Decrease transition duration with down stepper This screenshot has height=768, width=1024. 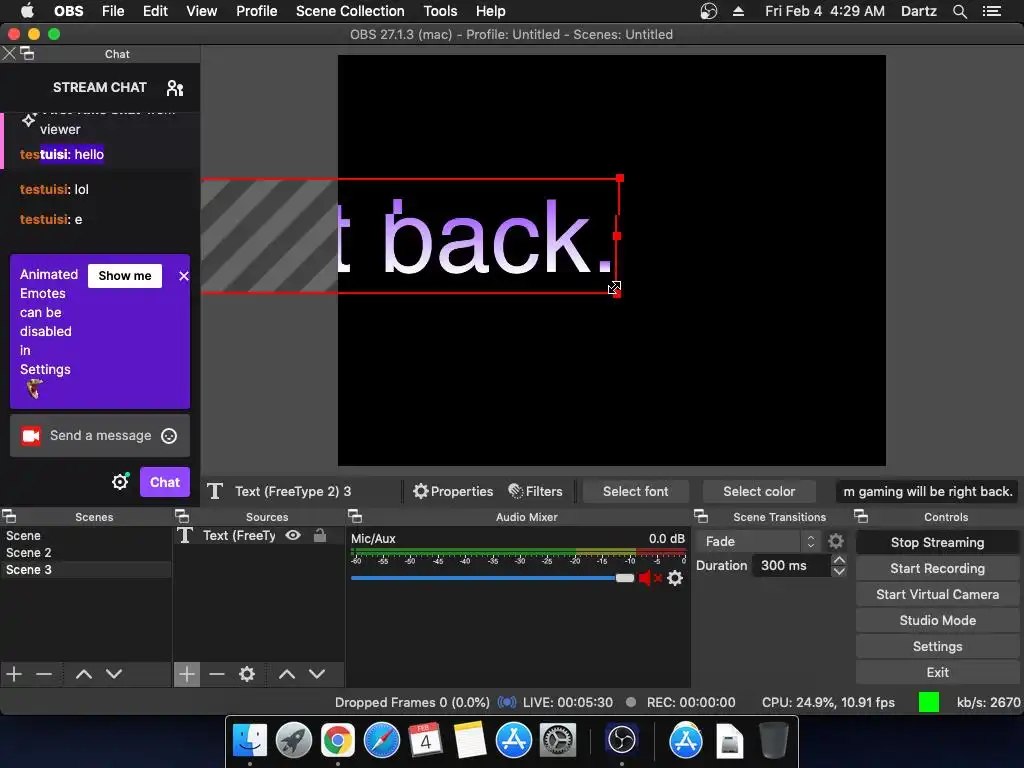tap(839, 571)
